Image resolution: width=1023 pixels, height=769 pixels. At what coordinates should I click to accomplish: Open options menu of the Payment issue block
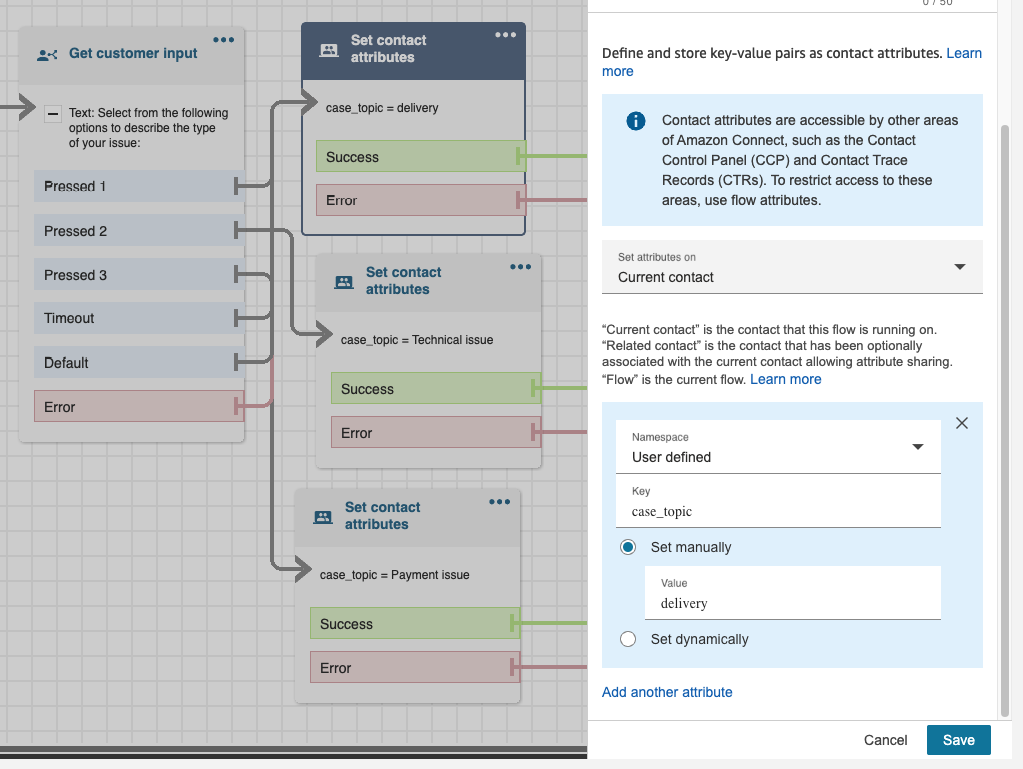coord(499,502)
